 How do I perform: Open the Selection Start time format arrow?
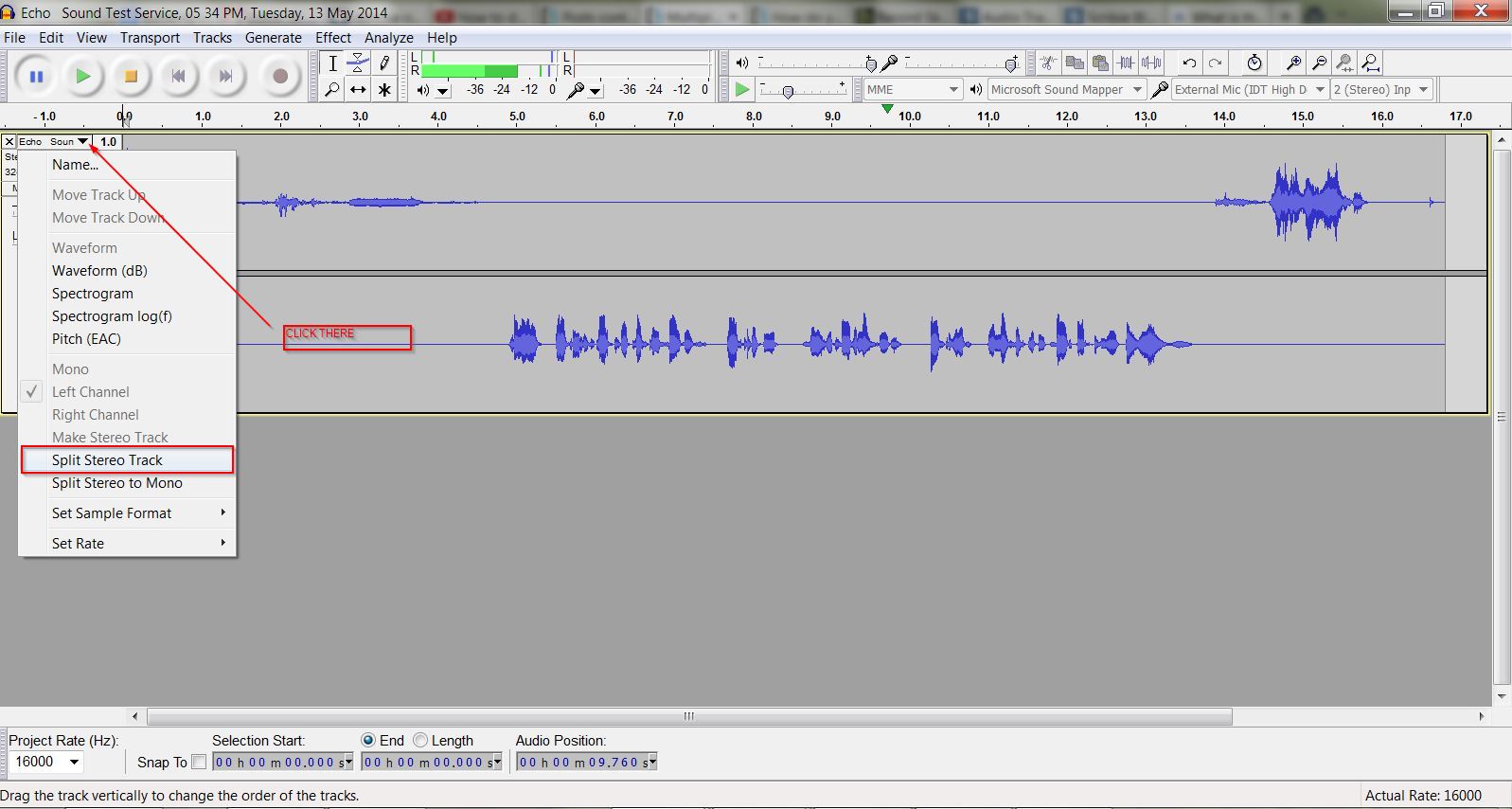coord(347,762)
